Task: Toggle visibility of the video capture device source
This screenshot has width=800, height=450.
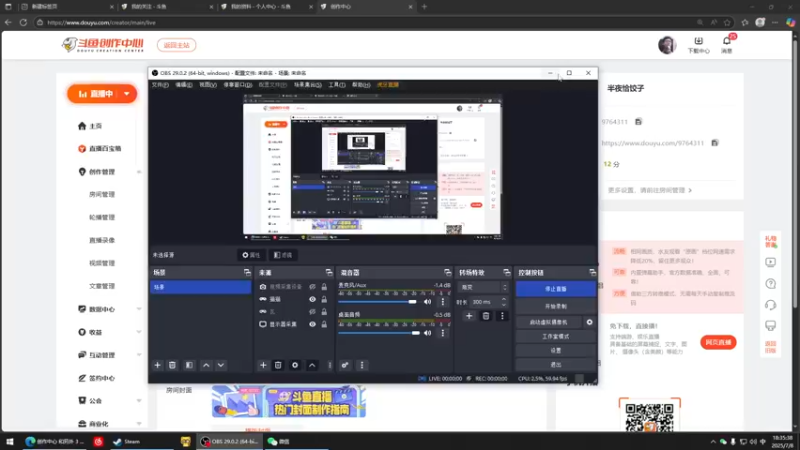Action: [x=312, y=287]
